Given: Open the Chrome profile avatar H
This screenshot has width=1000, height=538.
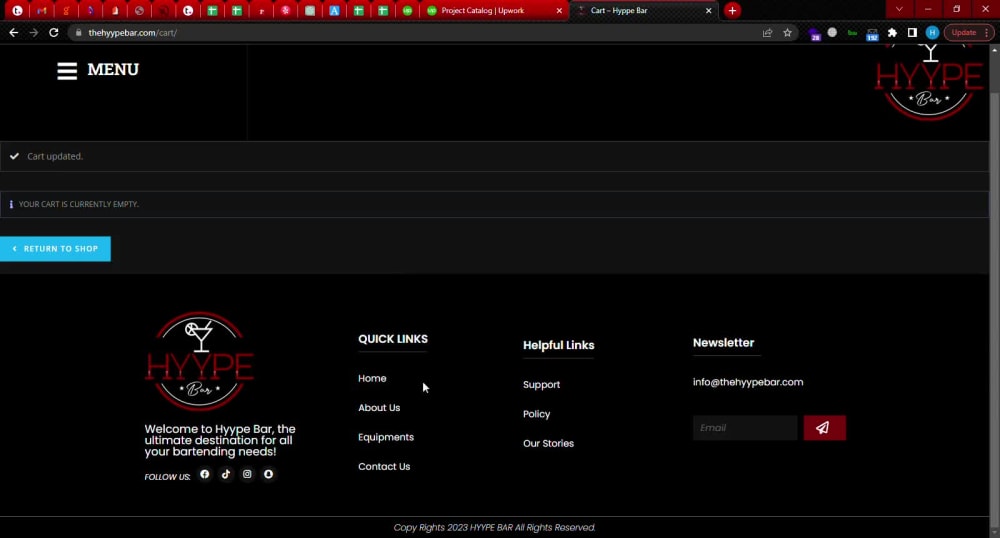Looking at the screenshot, I should coord(932,33).
